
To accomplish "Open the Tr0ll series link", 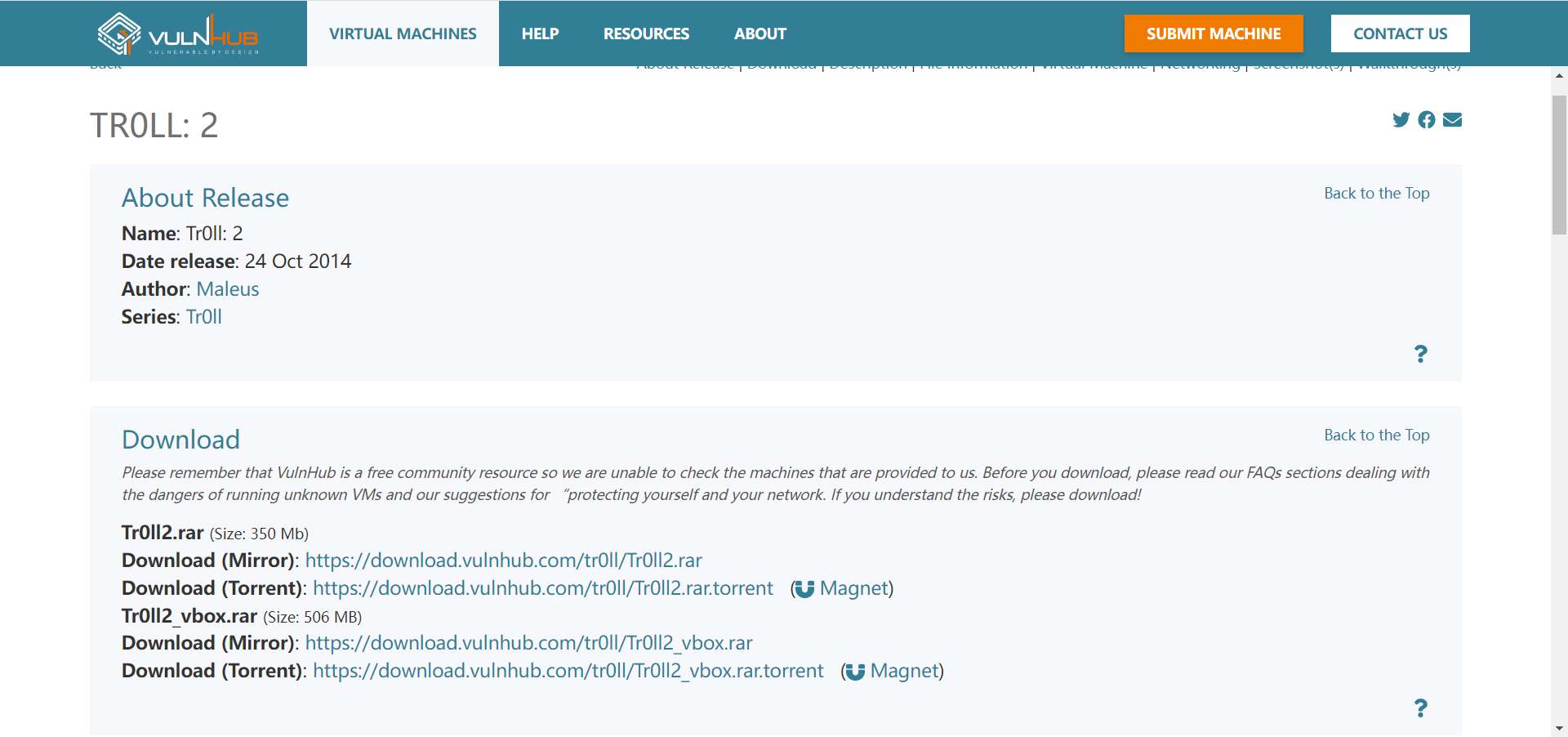I will click(204, 317).
